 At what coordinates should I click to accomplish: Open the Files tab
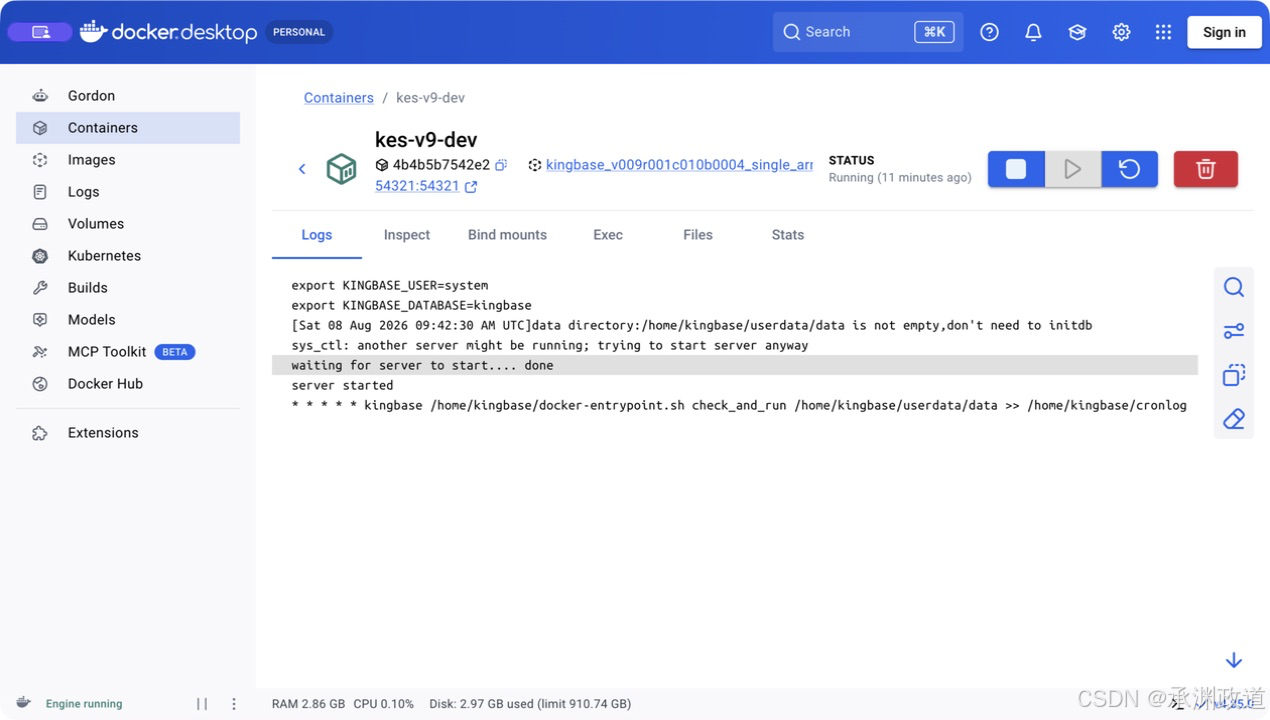click(698, 235)
